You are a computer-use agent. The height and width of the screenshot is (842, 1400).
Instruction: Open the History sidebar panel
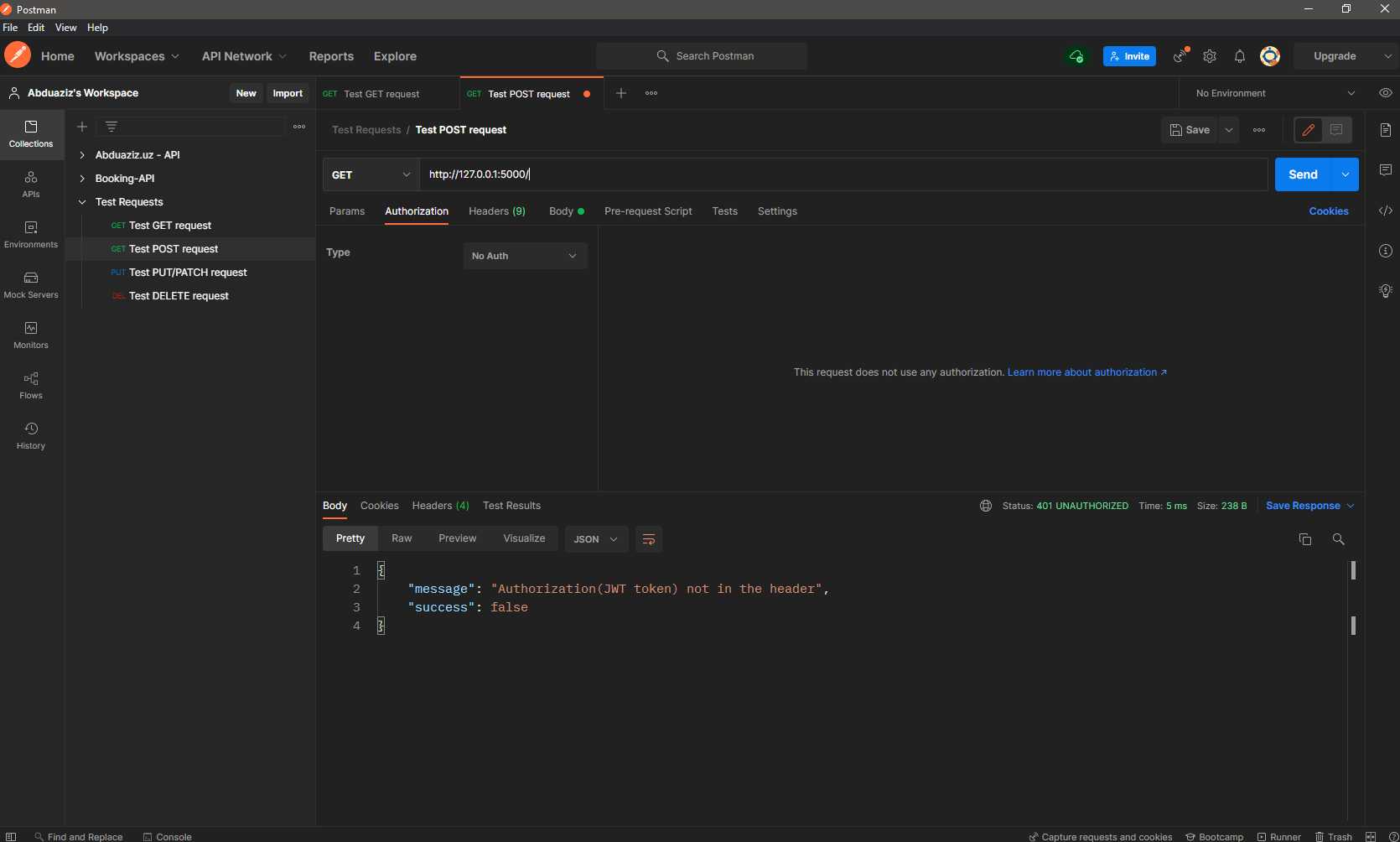tap(31, 436)
